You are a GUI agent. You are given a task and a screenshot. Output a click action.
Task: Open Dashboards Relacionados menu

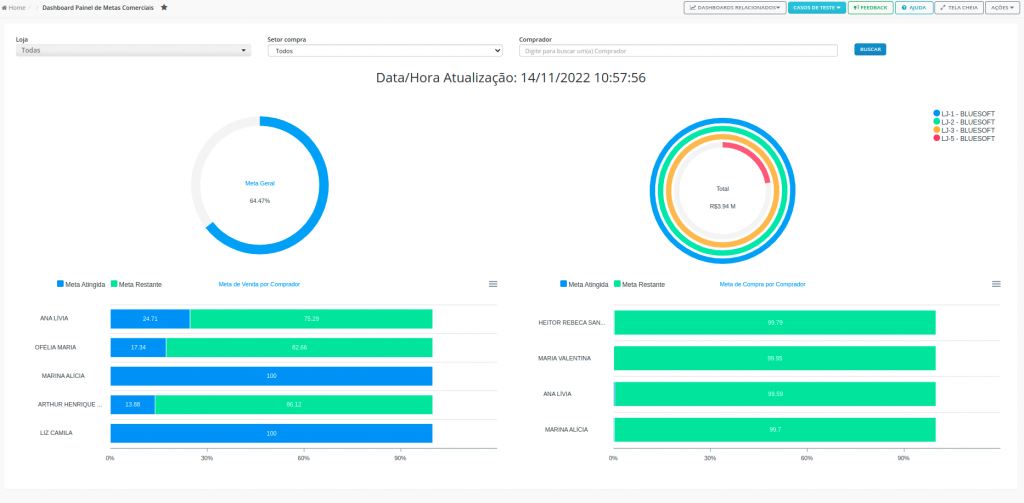coord(735,8)
